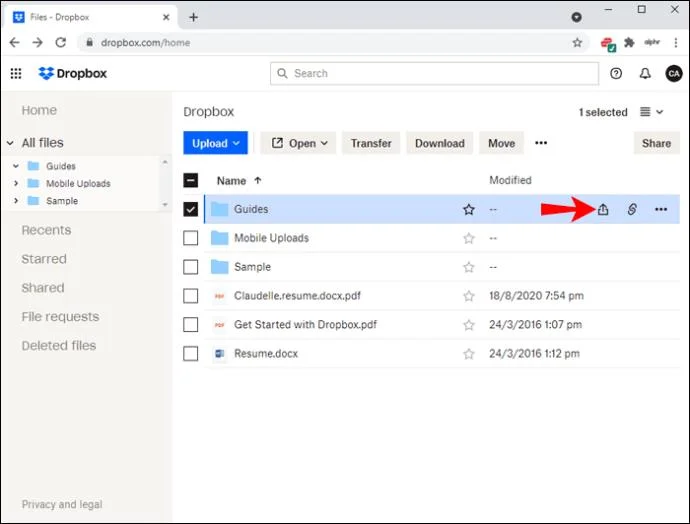690x524 pixels.
Task: Open Get Started with Dropbox.pdf file
Action: click(305, 325)
